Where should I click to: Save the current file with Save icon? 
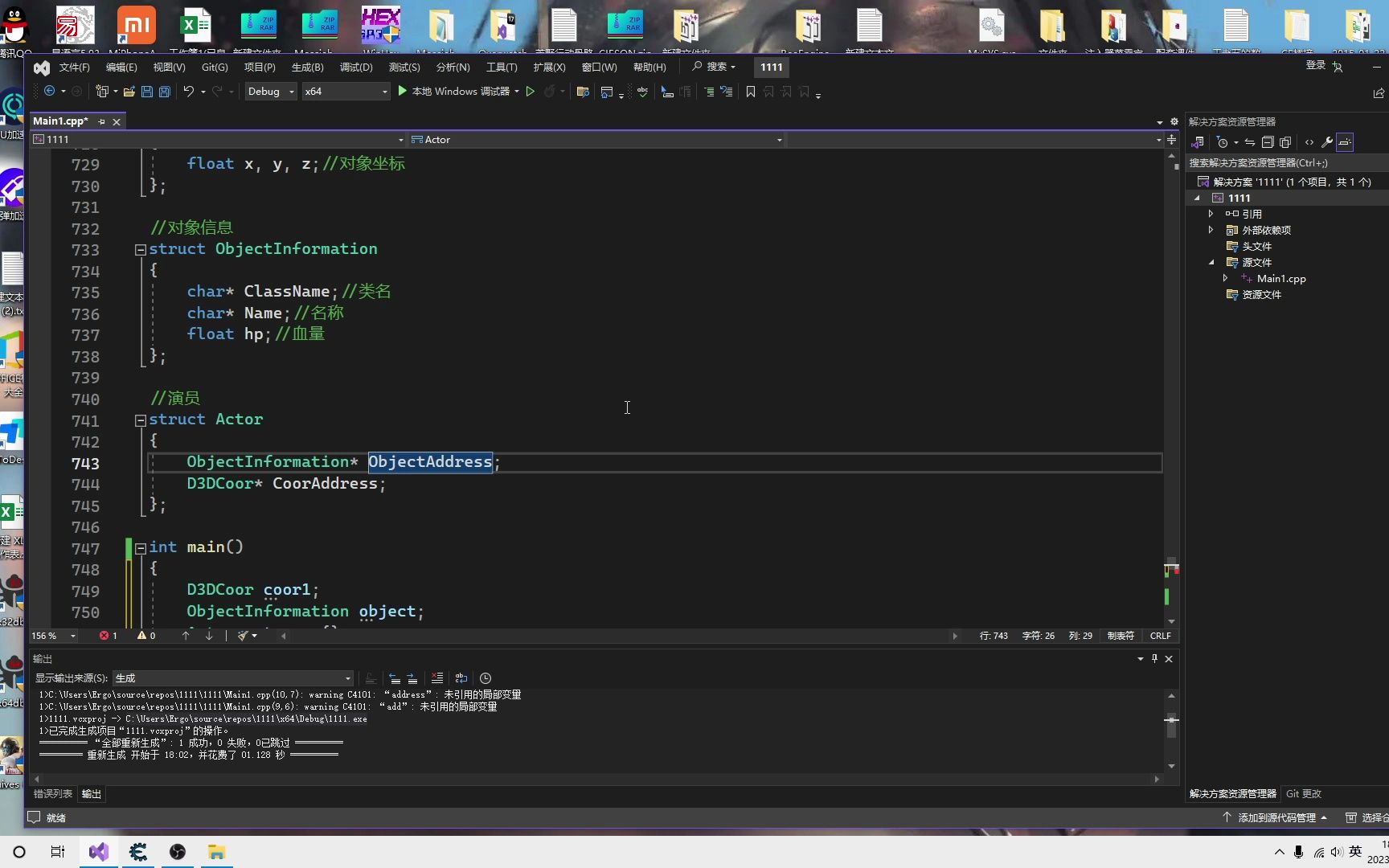pyautogui.click(x=147, y=92)
